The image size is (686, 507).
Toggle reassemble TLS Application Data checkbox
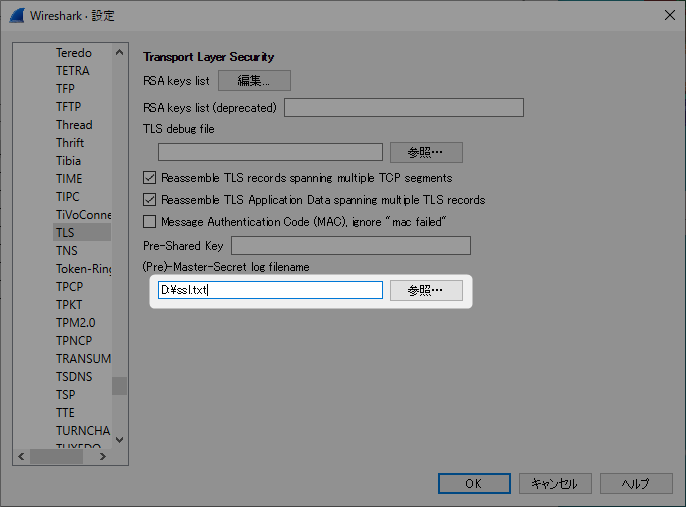[150, 199]
